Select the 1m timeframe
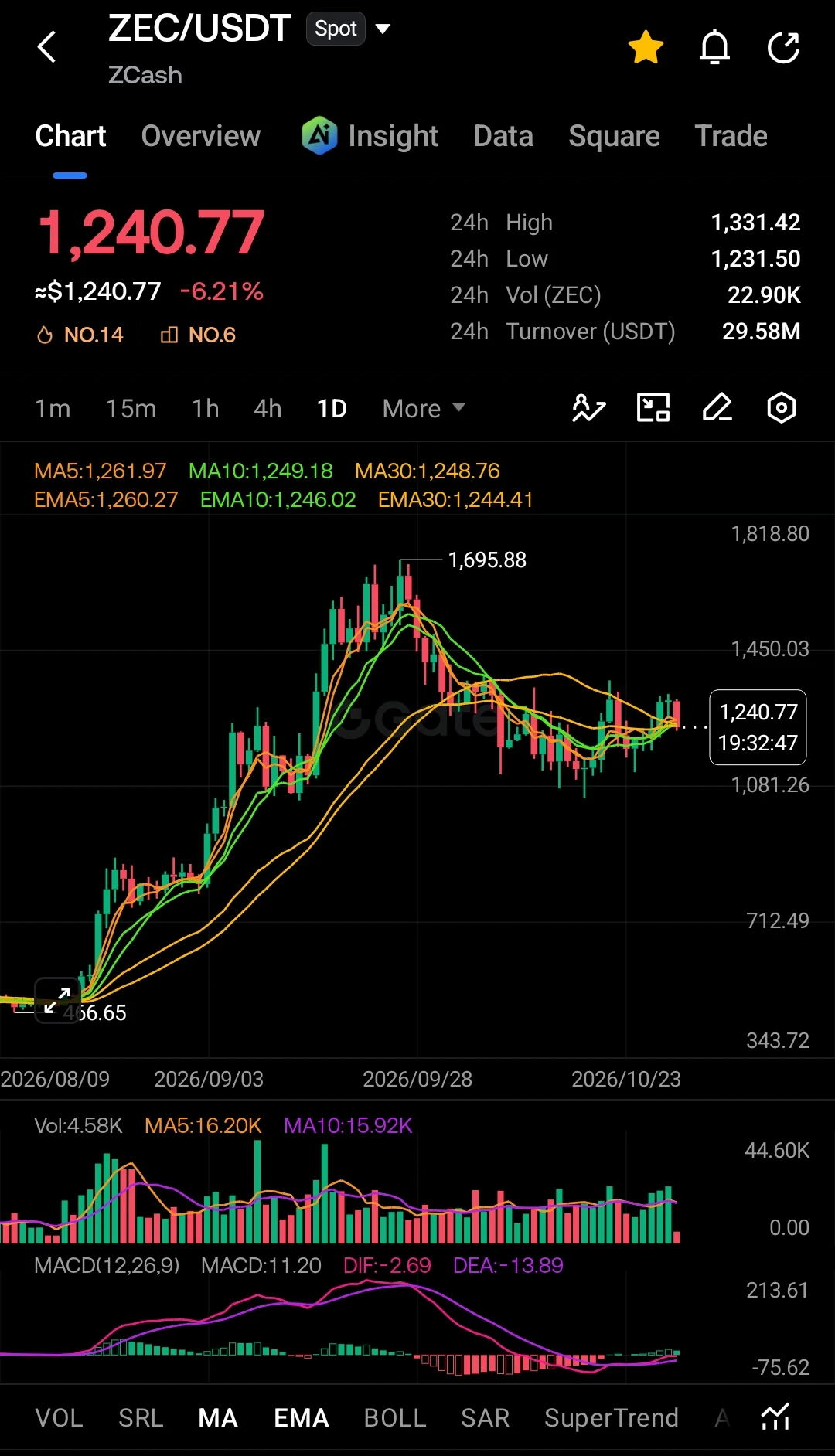Screen dimensions: 835x1456 click(53, 408)
